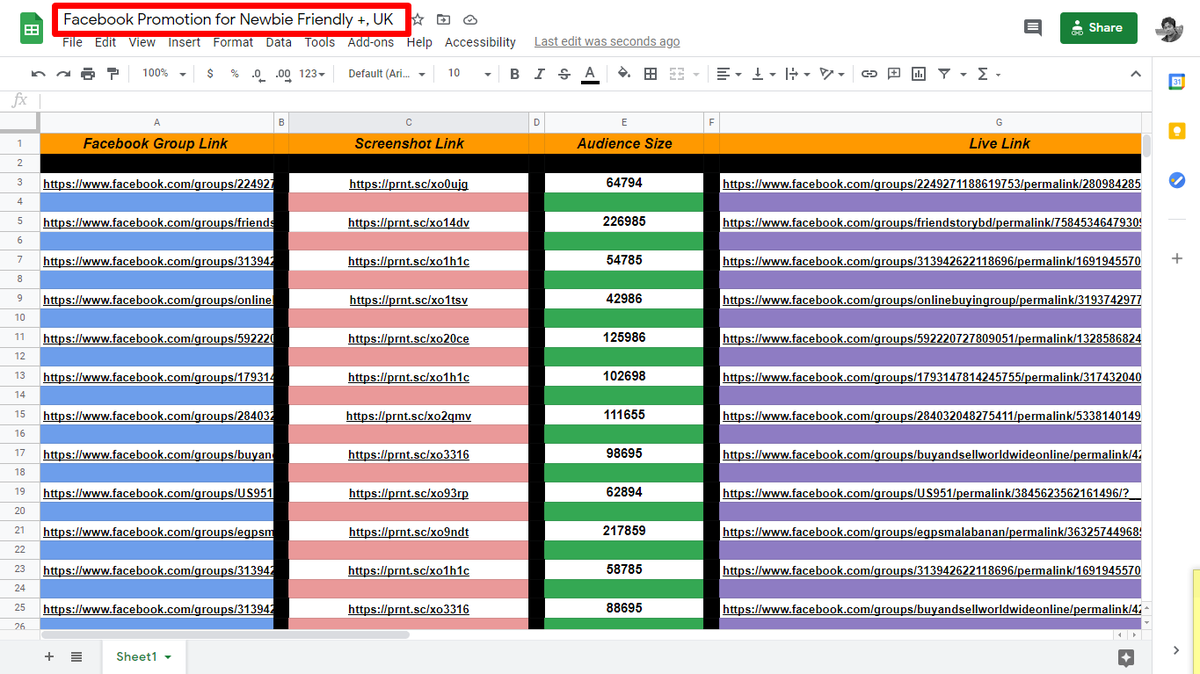Open the All Sheets list icon

(x=77, y=656)
